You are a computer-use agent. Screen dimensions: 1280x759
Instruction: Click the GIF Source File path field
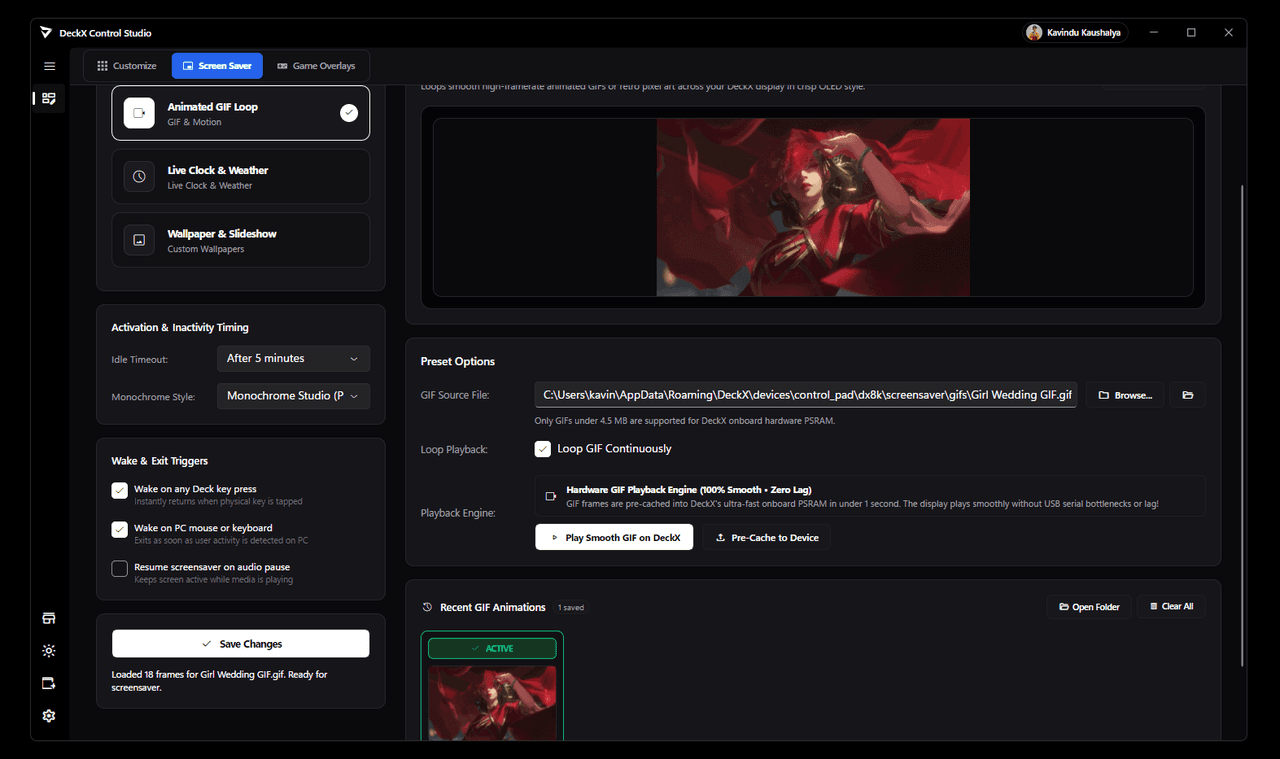pos(806,395)
